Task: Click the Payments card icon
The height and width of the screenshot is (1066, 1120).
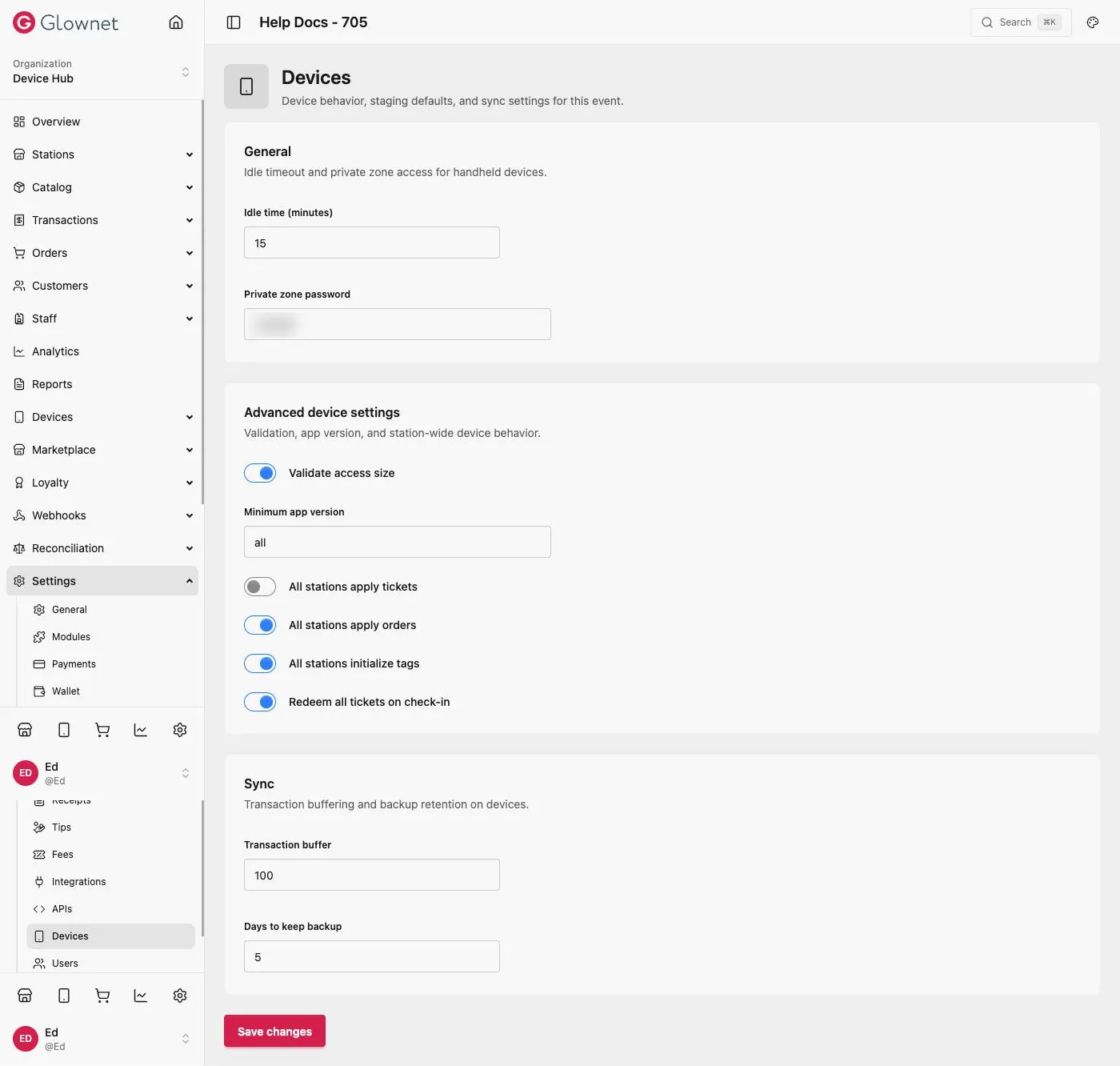Action: click(x=39, y=664)
